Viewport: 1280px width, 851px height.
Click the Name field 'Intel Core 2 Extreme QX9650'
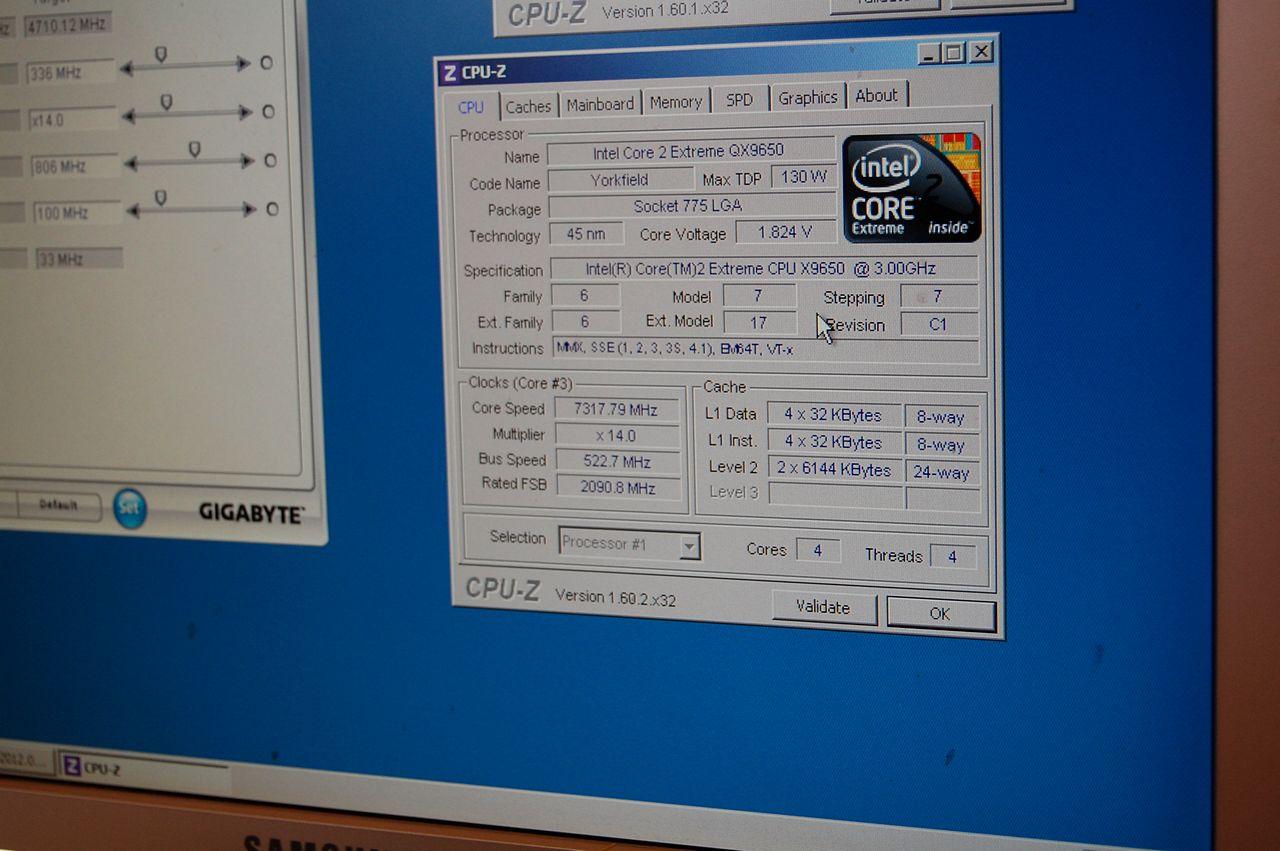690,152
